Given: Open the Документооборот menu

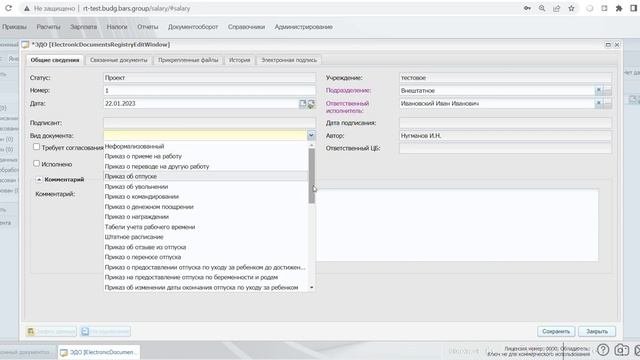Looking at the screenshot, I should [193, 27].
